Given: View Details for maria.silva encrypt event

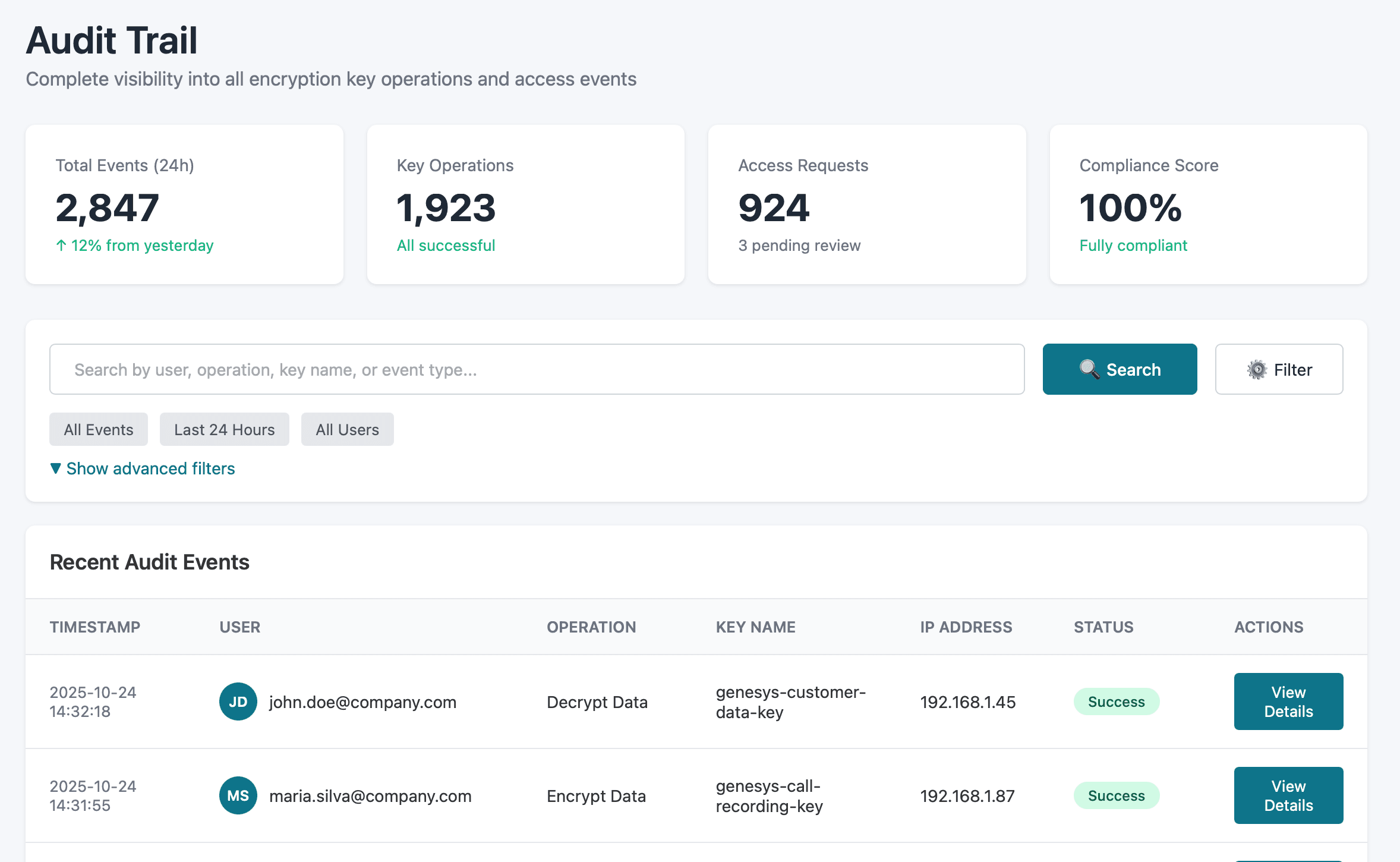Looking at the screenshot, I should [1288, 795].
